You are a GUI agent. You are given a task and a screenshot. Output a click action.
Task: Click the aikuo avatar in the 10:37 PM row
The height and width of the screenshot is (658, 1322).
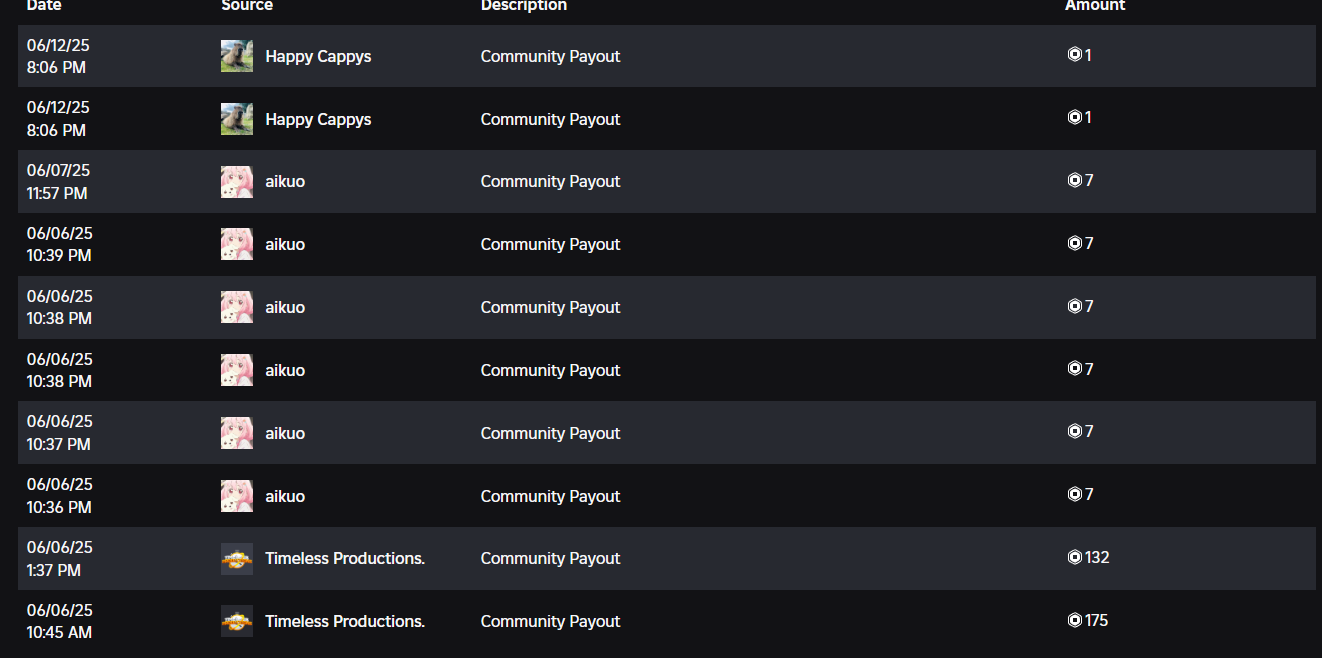pos(237,433)
